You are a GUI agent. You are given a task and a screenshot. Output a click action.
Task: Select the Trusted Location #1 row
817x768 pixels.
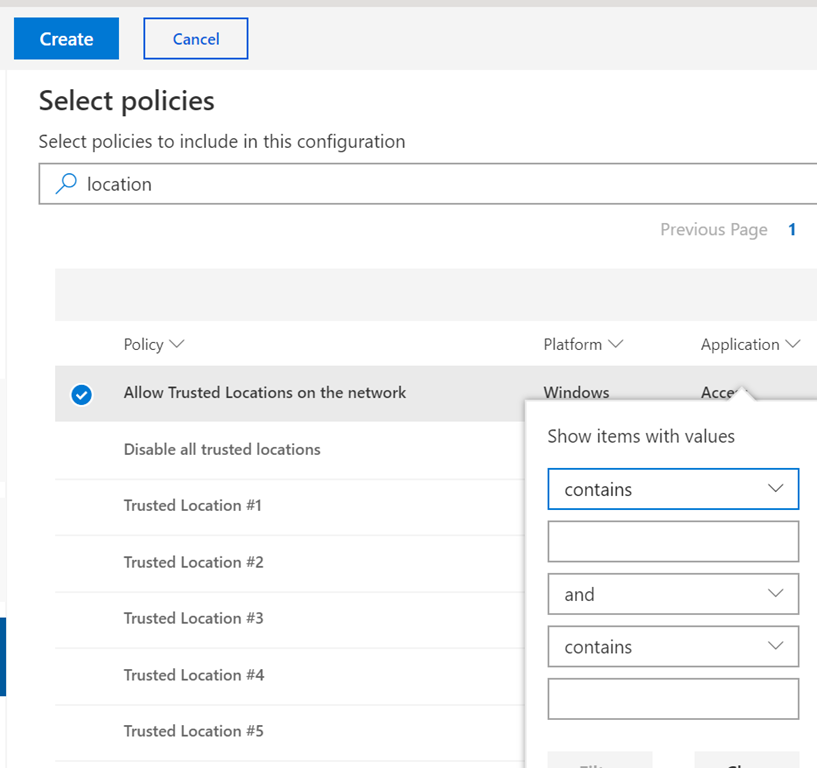(x=192, y=505)
